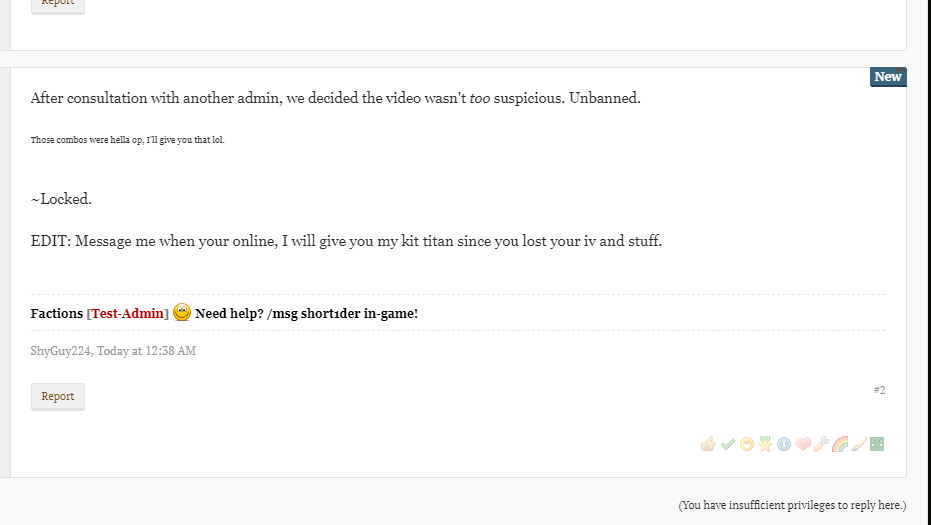931x525 pixels.
Task: Click the Report button under ShyGuy224's post
Action: click(58, 397)
